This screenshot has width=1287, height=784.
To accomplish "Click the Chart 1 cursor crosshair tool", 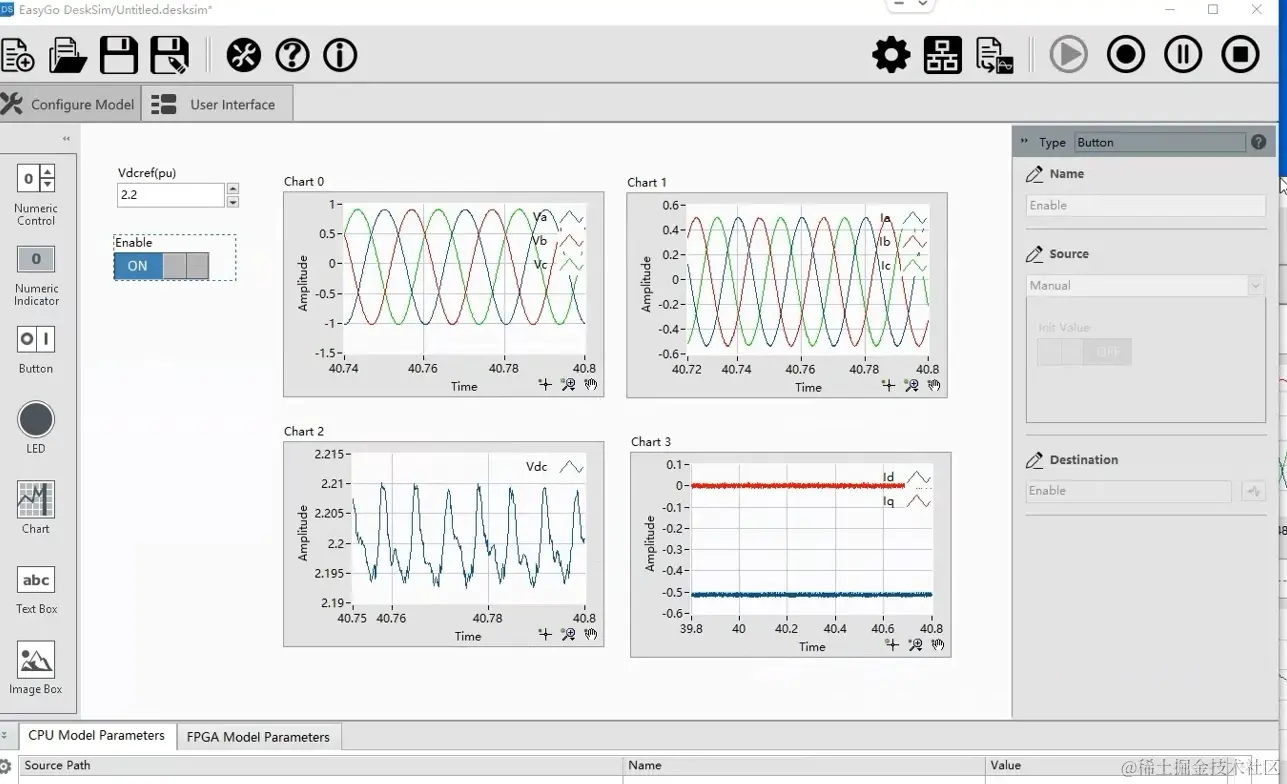I will point(888,385).
